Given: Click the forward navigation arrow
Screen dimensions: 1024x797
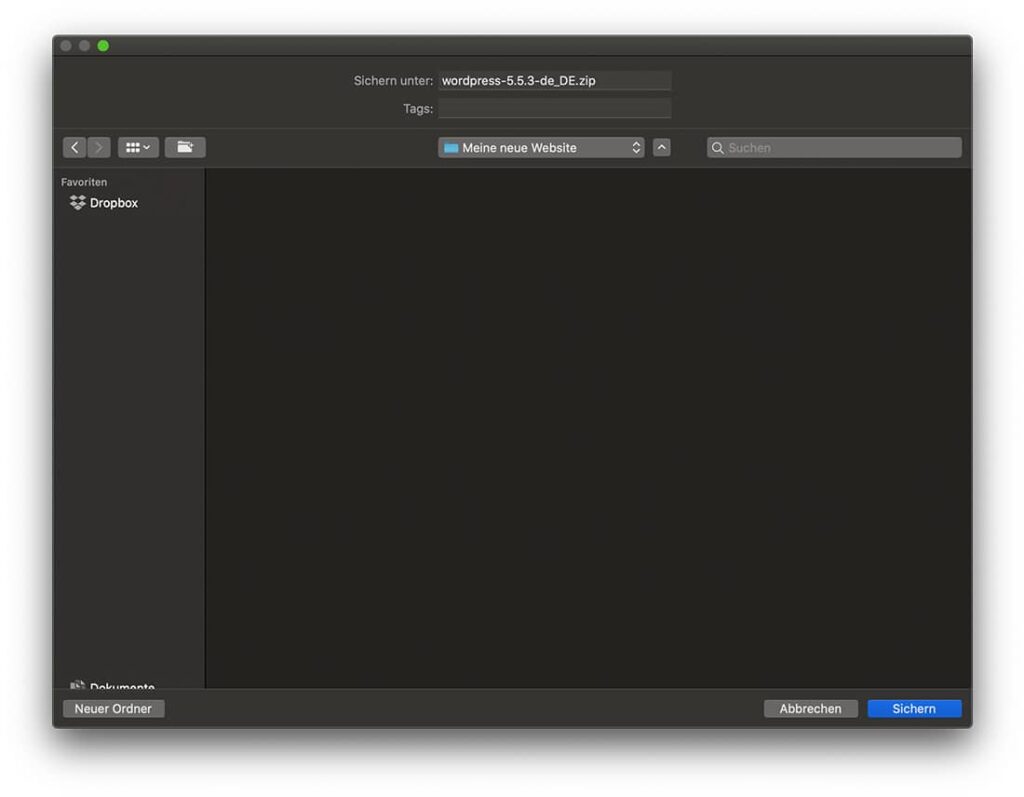Looking at the screenshot, I should (x=98, y=147).
